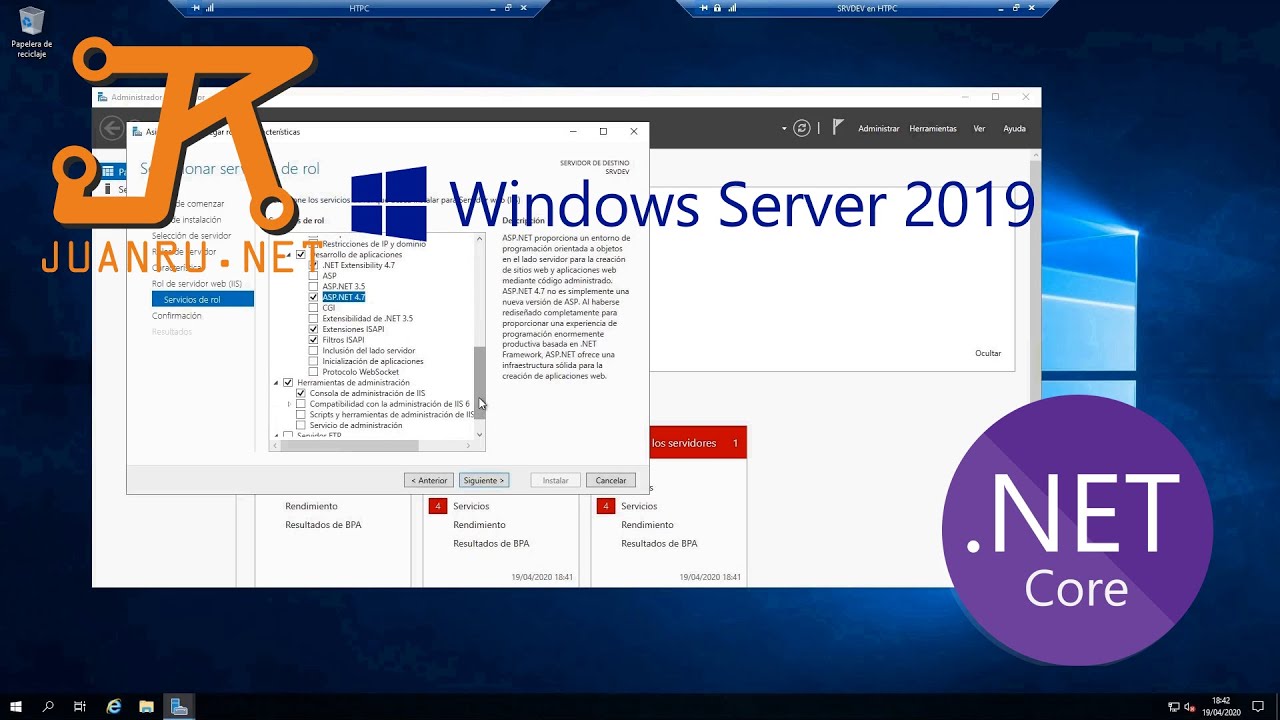Pin the HTPC remote connection bar
This screenshot has height=720, width=1280.
[x=196, y=8]
